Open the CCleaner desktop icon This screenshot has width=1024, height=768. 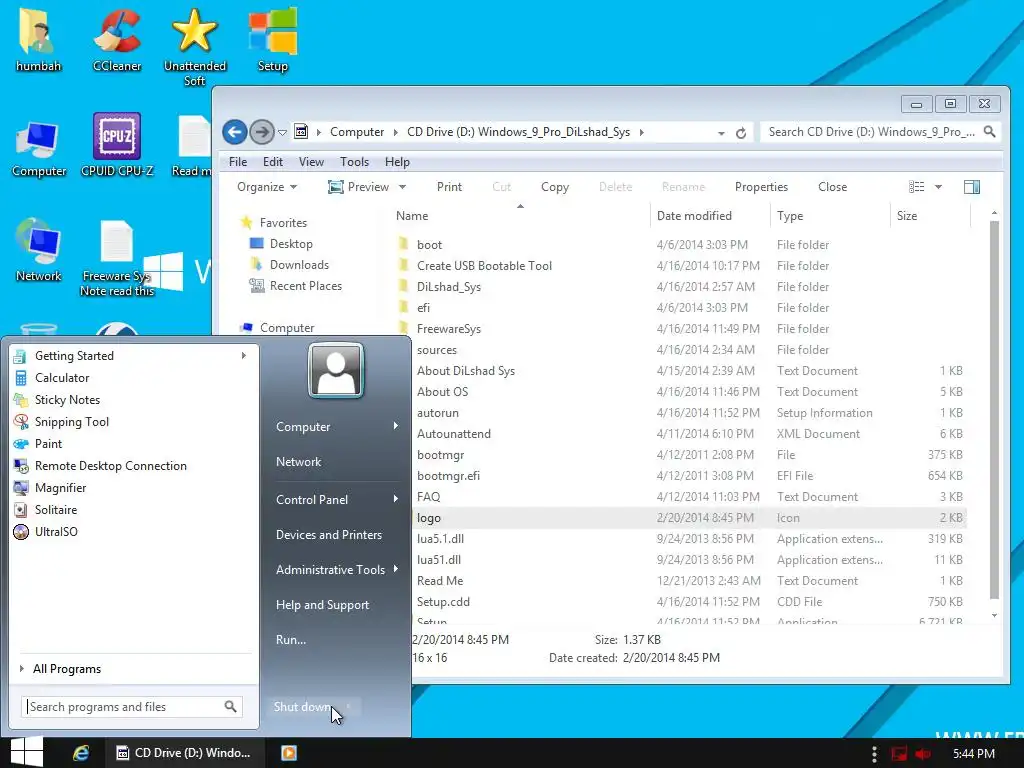(x=117, y=40)
